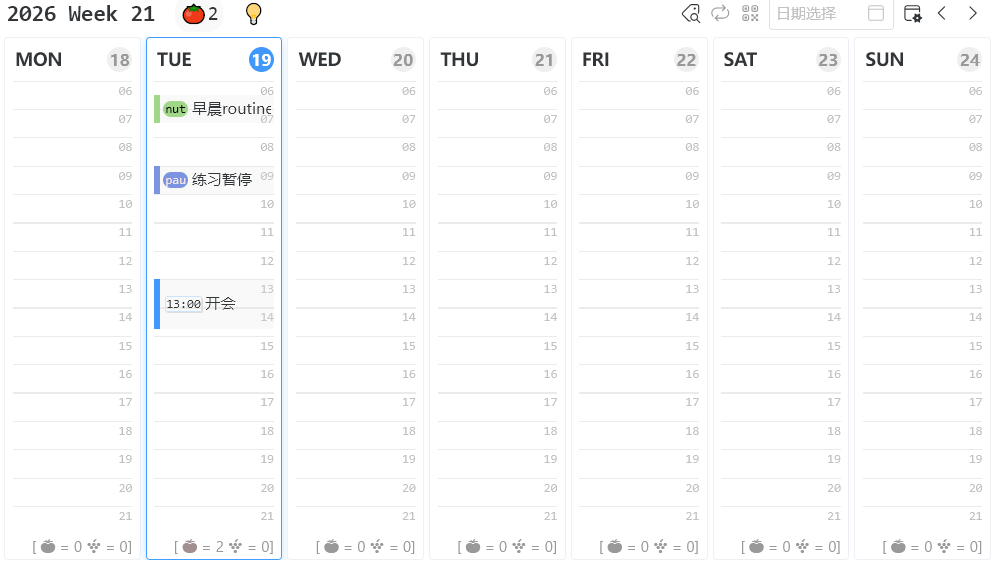Click Saturday's pomodoro summary footer
999x571 pixels.
[790, 547]
